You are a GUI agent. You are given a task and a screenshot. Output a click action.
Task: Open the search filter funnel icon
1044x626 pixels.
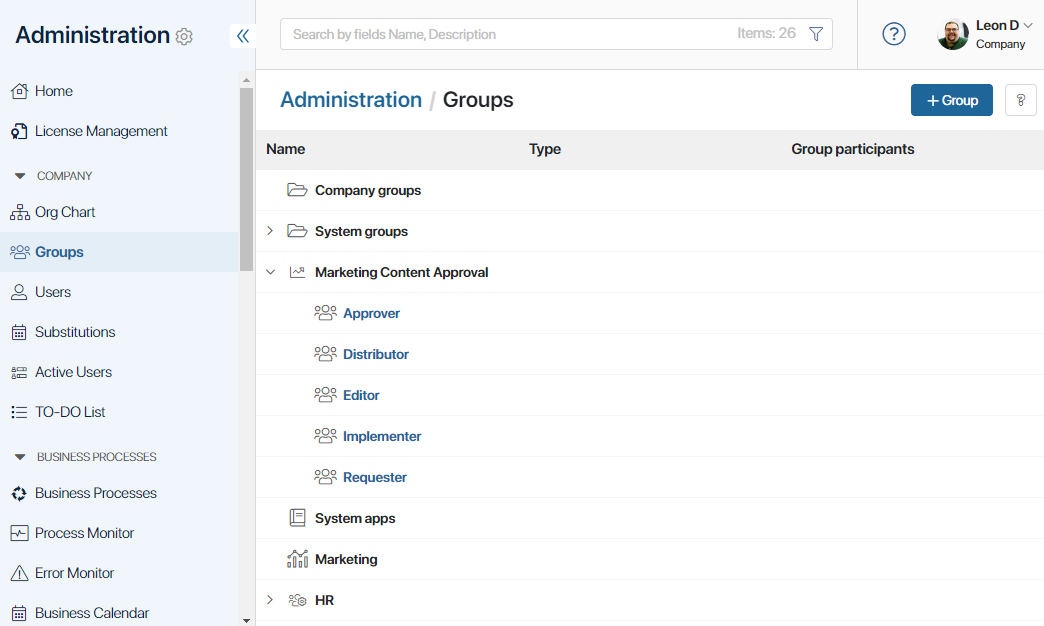tap(816, 34)
